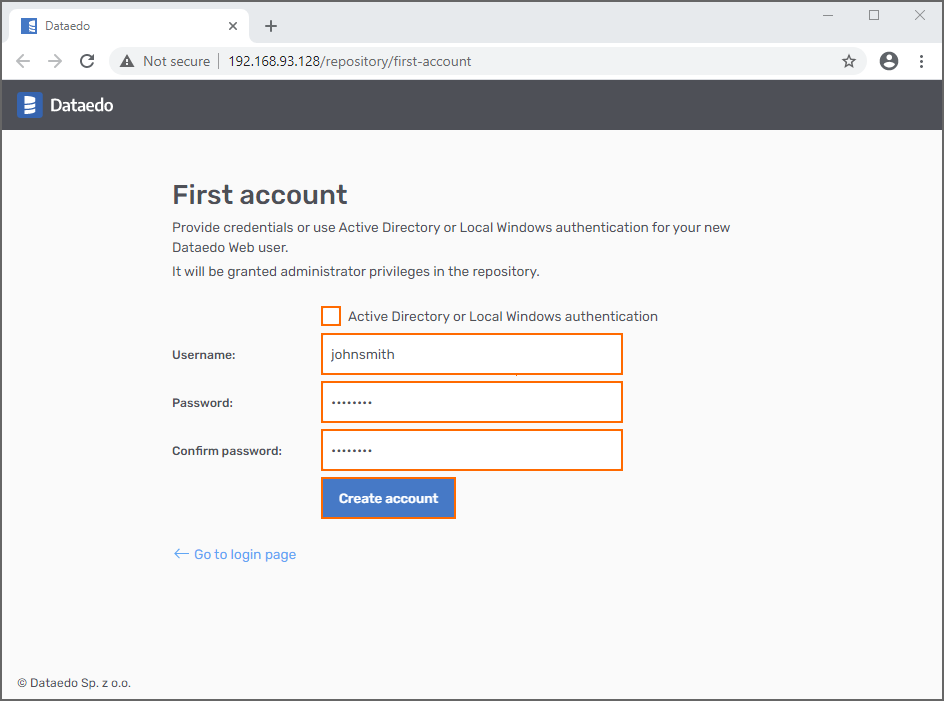Go back using the browser back arrow
944x701 pixels.
(x=24, y=61)
